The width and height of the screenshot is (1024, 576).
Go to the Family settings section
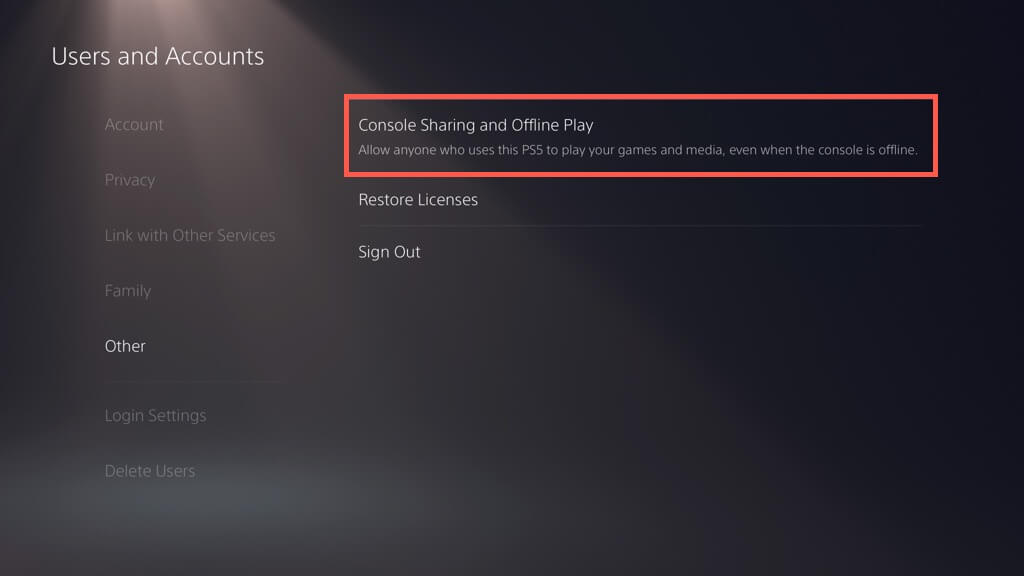click(x=128, y=291)
